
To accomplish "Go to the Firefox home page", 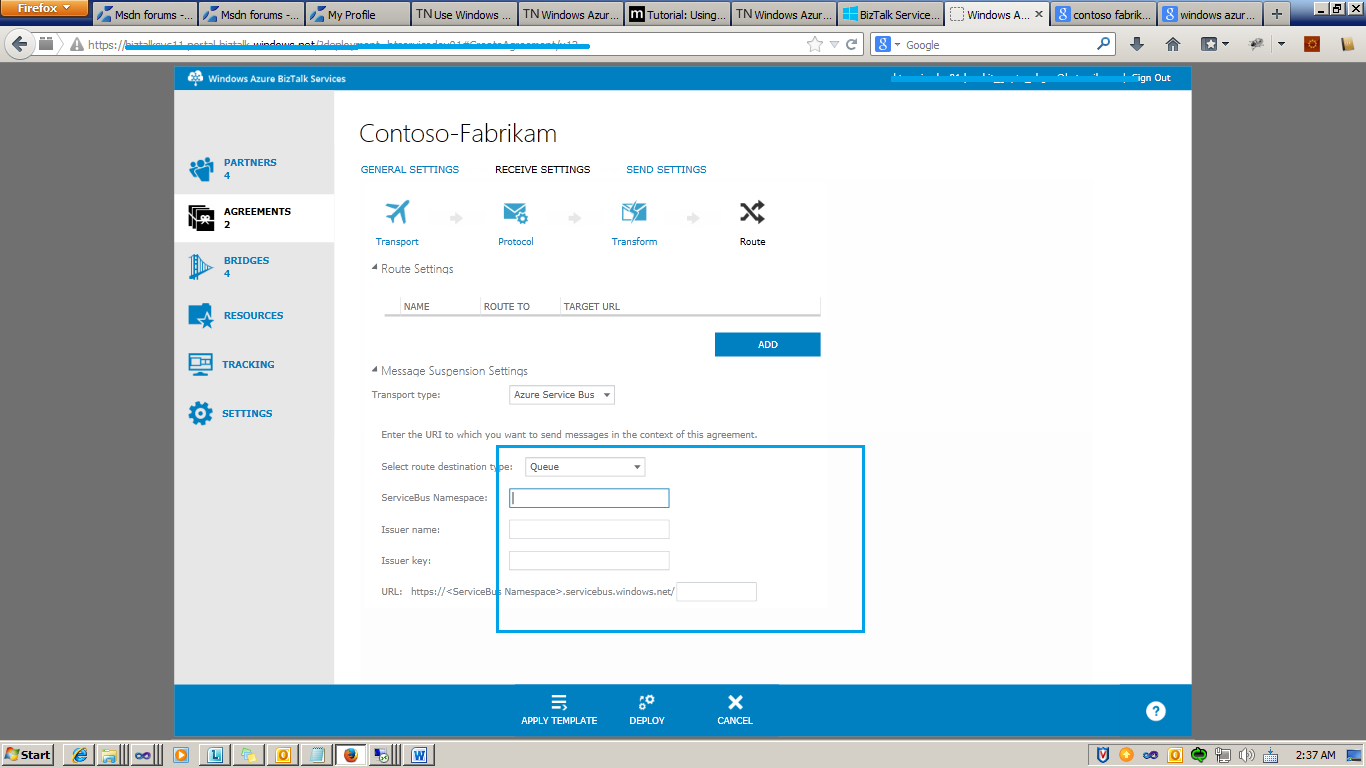I will 1173,44.
